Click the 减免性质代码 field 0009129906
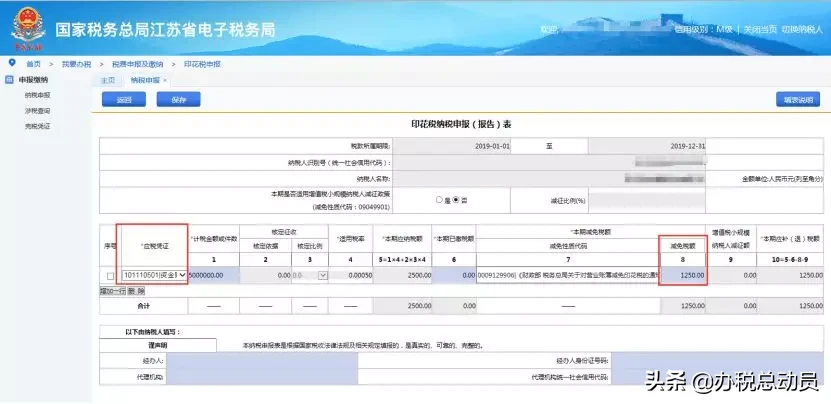Image resolution: width=831 pixels, height=404 pixels. click(x=567, y=275)
